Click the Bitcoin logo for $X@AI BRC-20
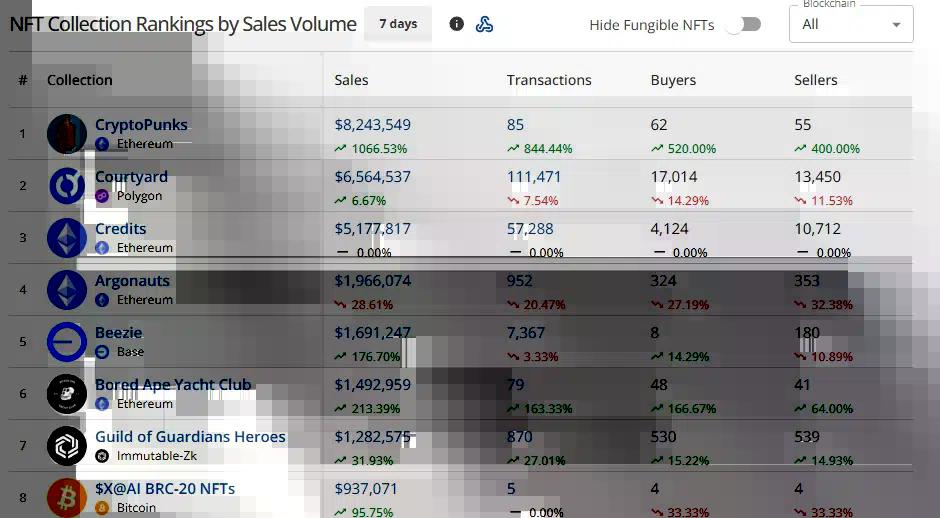Image resolution: width=940 pixels, height=518 pixels. (67, 498)
